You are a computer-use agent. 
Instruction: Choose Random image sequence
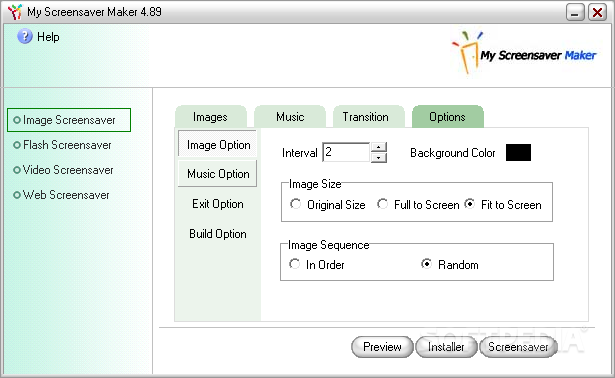click(426, 264)
